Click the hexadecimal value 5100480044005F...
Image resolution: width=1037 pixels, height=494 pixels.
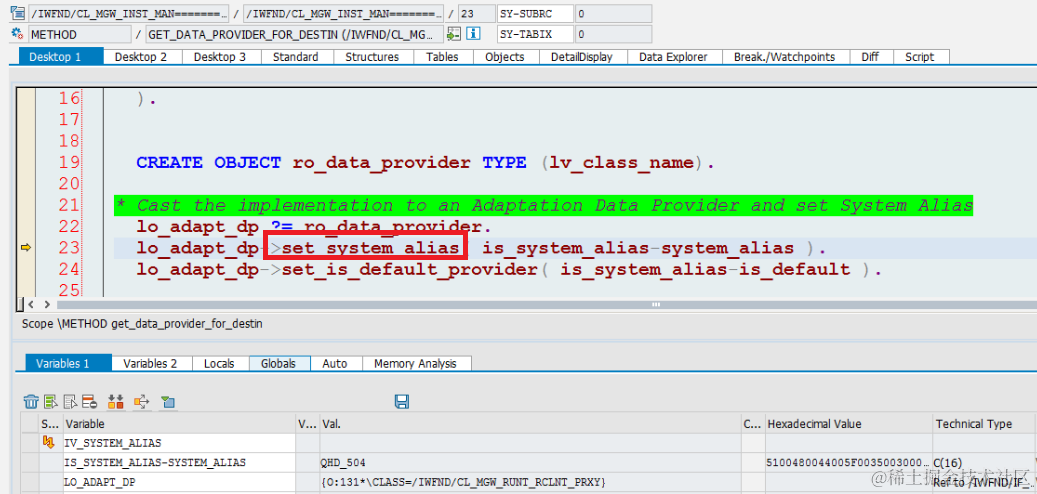[x=849, y=462]
